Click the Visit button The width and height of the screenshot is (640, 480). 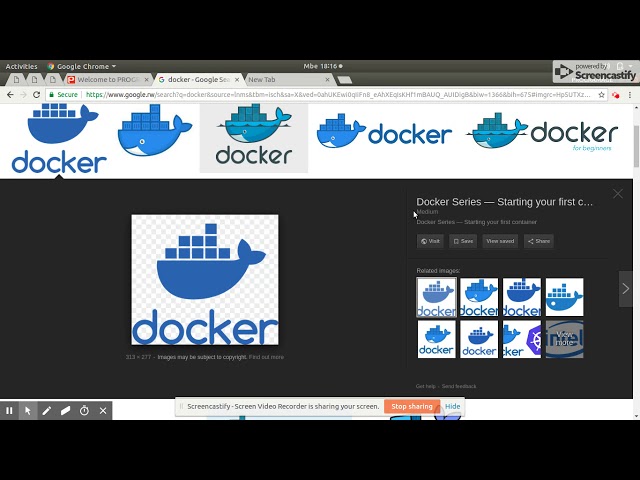coord(430,241)
